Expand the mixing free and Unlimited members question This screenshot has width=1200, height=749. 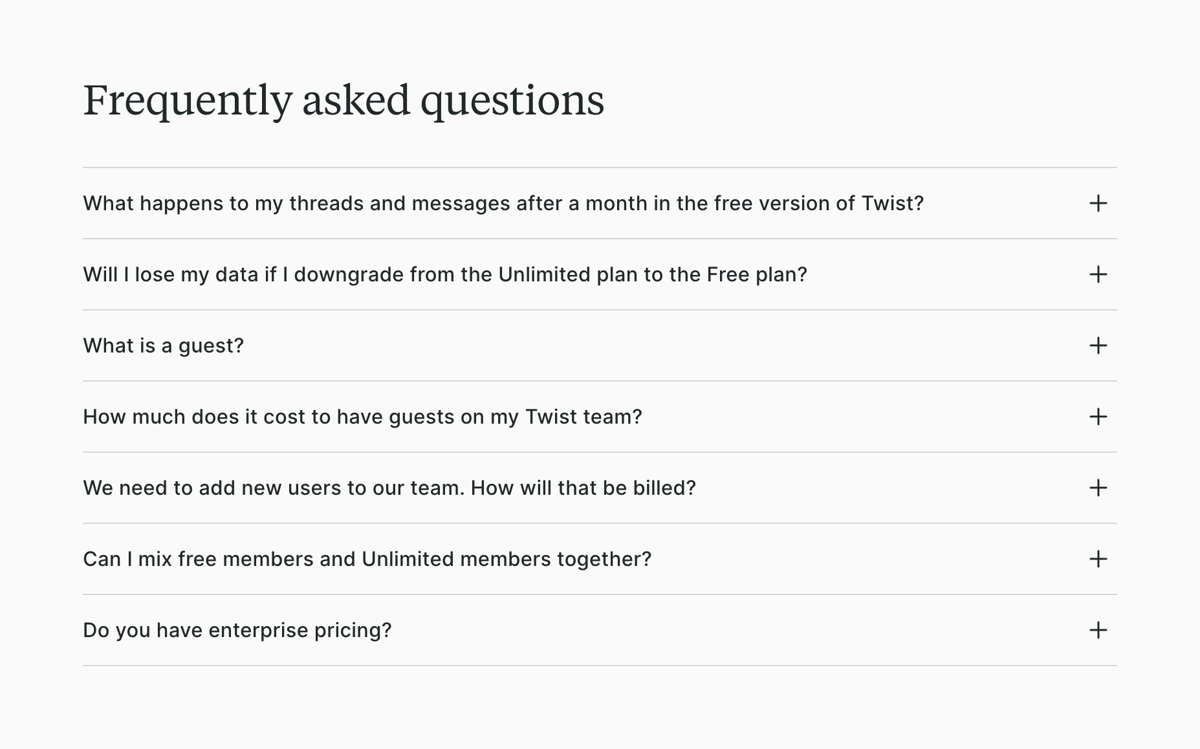point(1098,559)
